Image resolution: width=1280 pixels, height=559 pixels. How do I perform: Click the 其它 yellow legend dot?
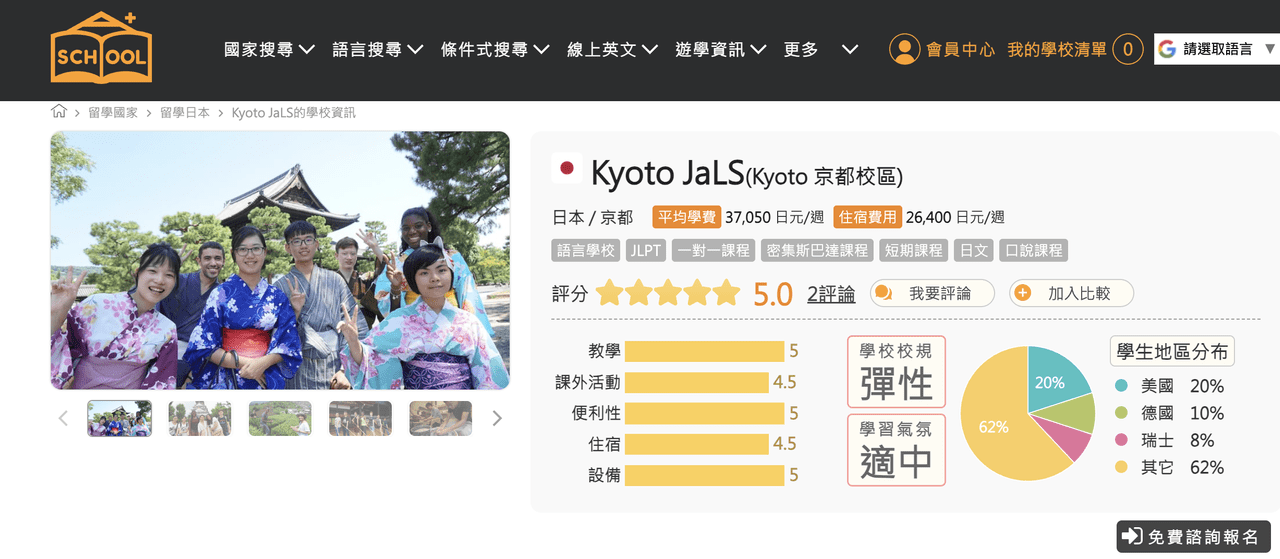pyautogui.click(x=1121, y=467)
